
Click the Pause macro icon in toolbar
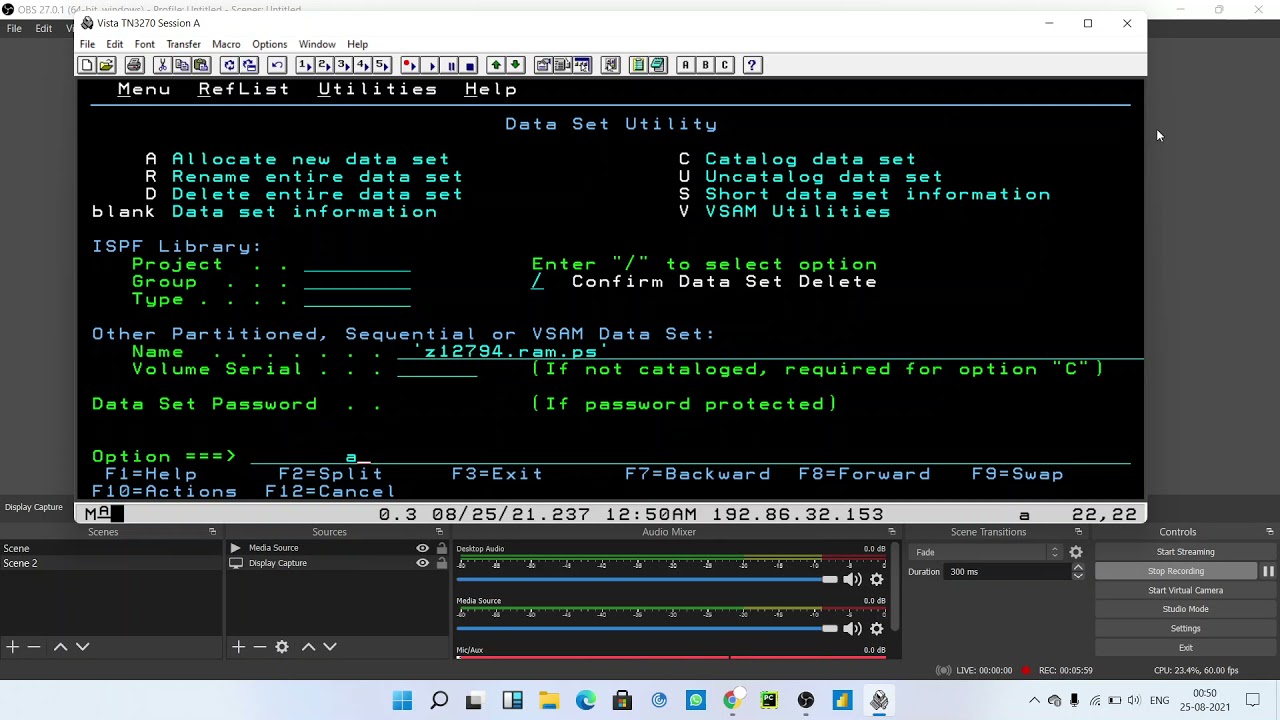(x=450, y=65)
